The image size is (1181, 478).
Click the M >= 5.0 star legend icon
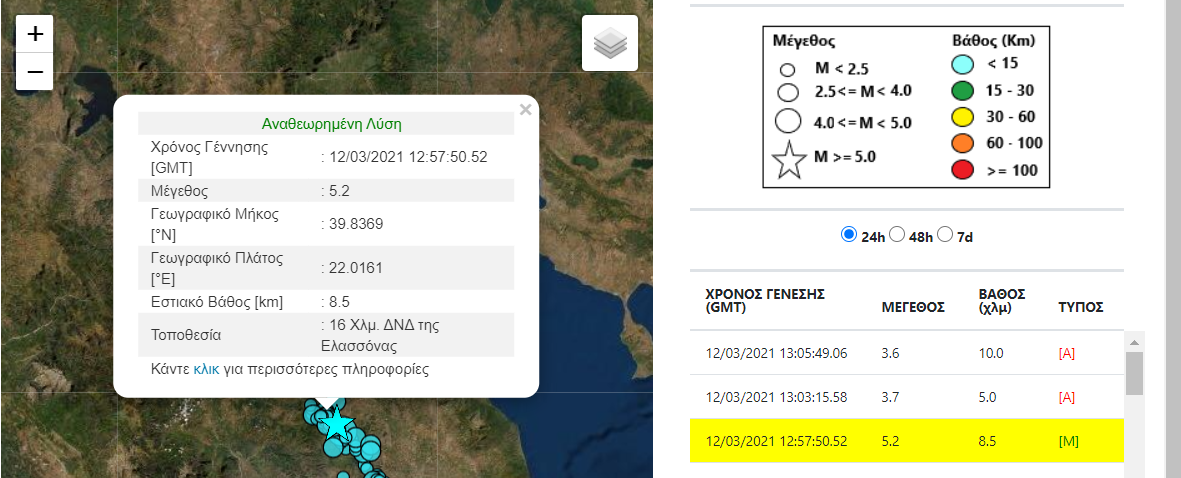click(x=789, y=161)
